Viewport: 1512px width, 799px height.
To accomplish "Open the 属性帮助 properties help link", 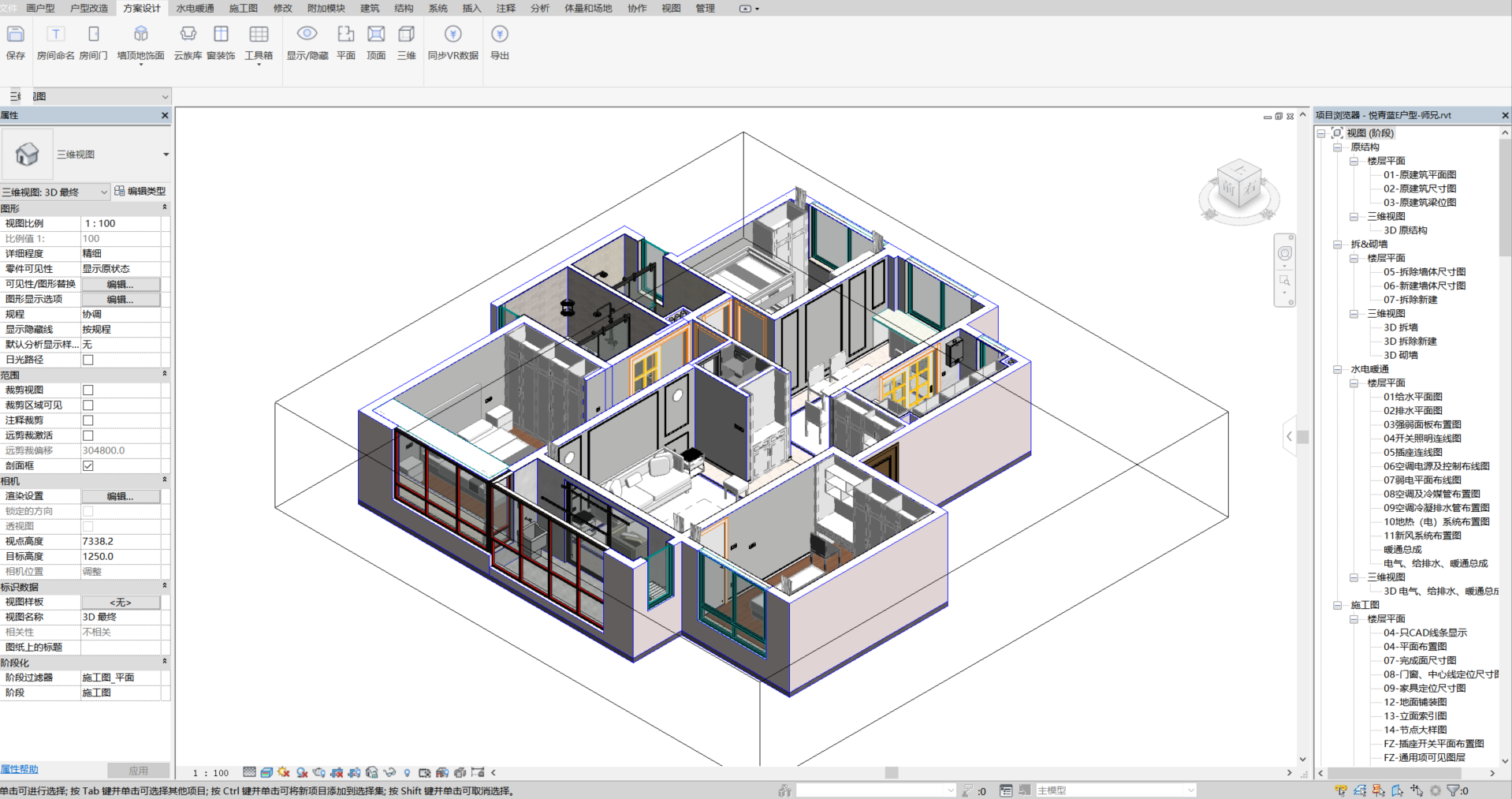I will tap(20, 769).
